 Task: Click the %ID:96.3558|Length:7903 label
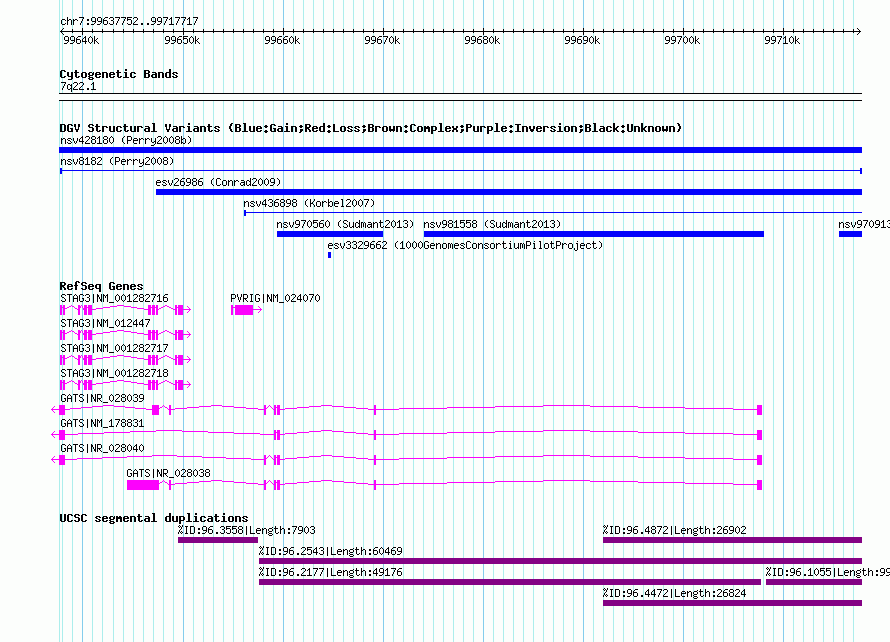tap(247, 530)
